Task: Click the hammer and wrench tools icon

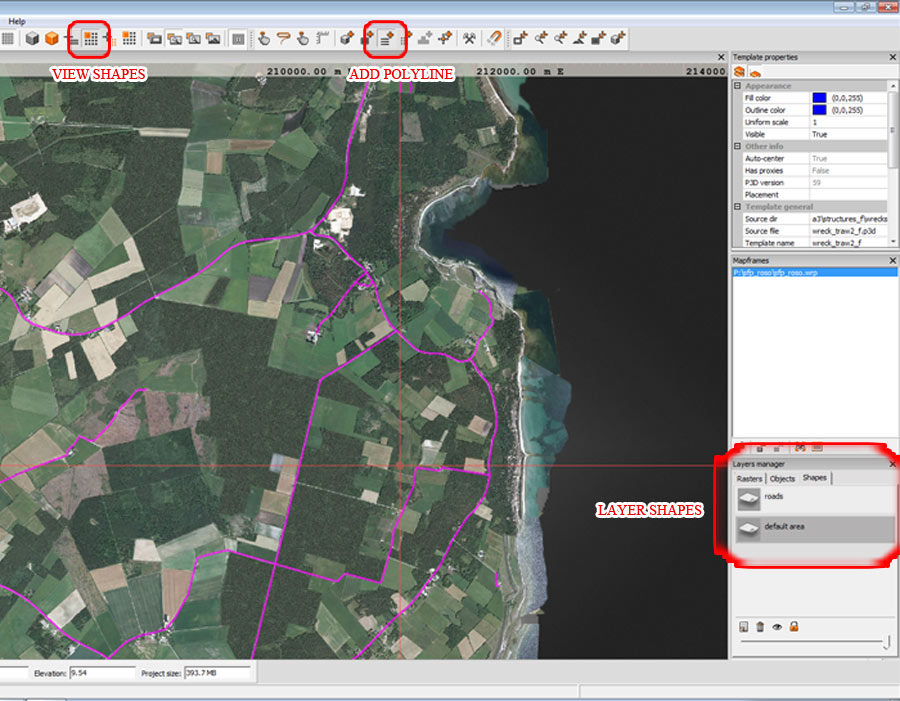Action: coord(469,39)
